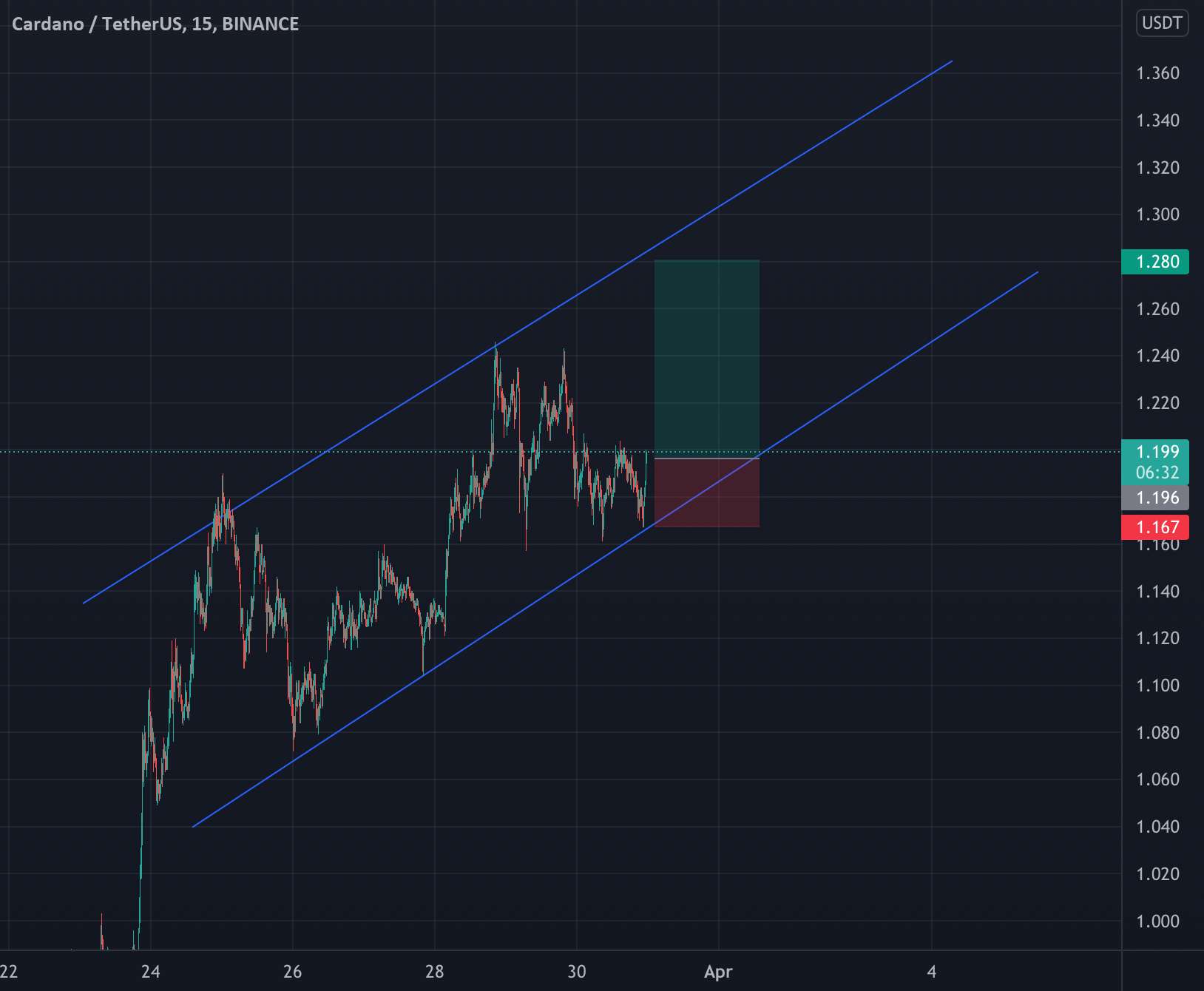Select the red stop-loss zone
The width and height of the screenshot is (1204, 991).
pos(706,493)
